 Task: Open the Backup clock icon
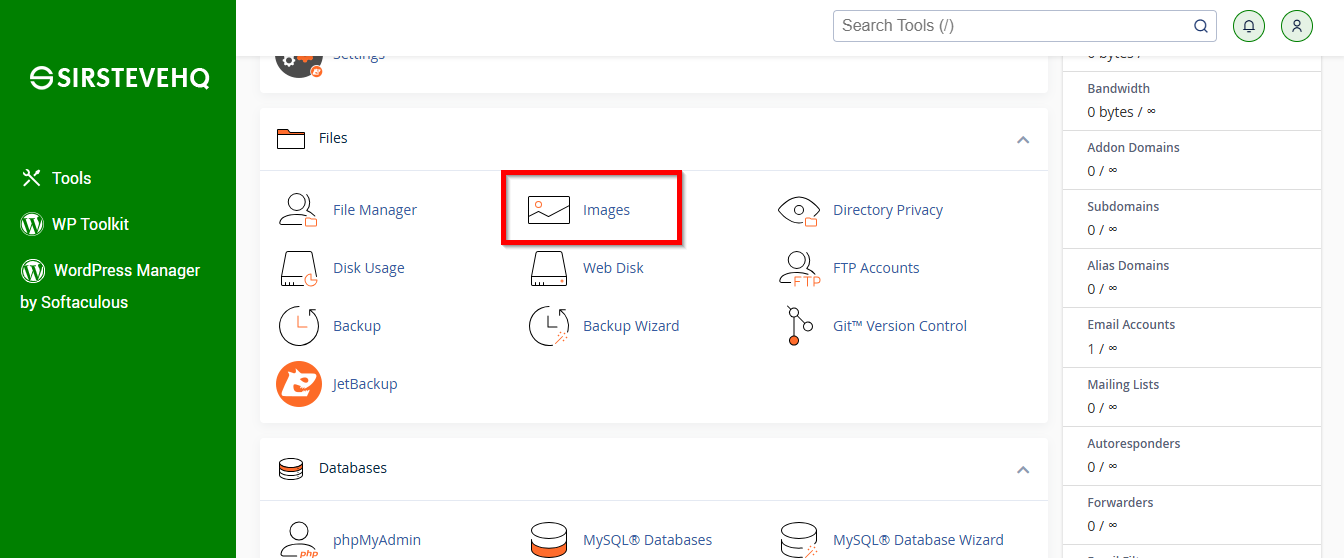pyautogui.click(x=298, y=326)
